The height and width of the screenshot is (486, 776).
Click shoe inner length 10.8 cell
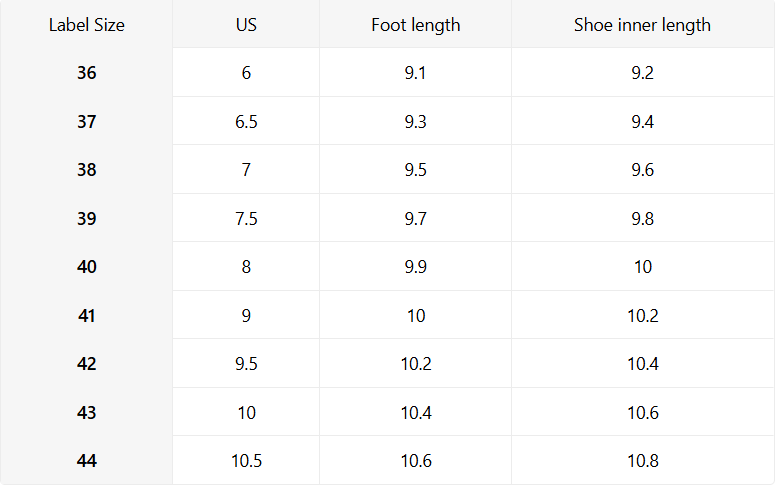click(642, 461)
